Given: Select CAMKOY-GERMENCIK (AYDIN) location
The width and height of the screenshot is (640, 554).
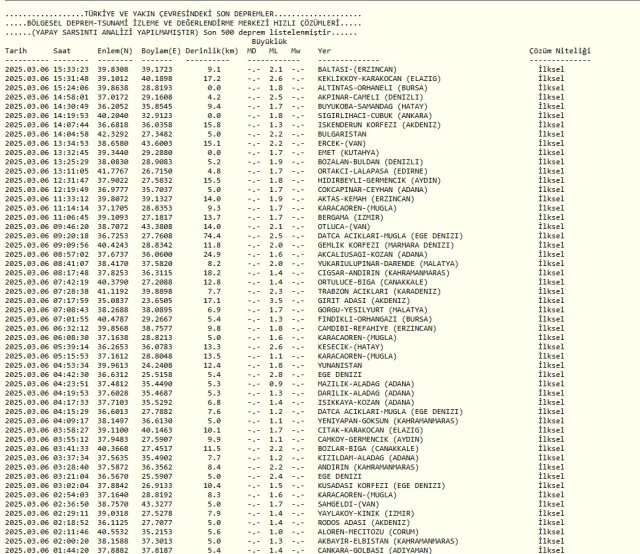Looking at the screenshot, I should point(370,440).
